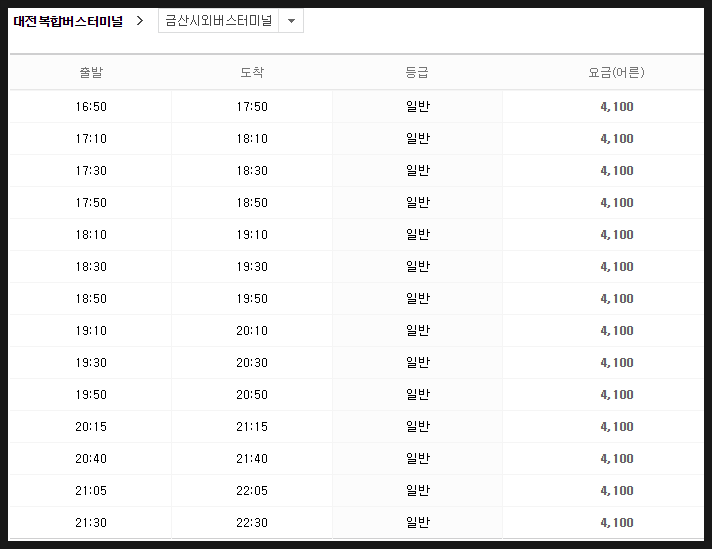Click the 4,100 fare for 19:10 departure
712x549 pixels.
click(x=617, y=331)
